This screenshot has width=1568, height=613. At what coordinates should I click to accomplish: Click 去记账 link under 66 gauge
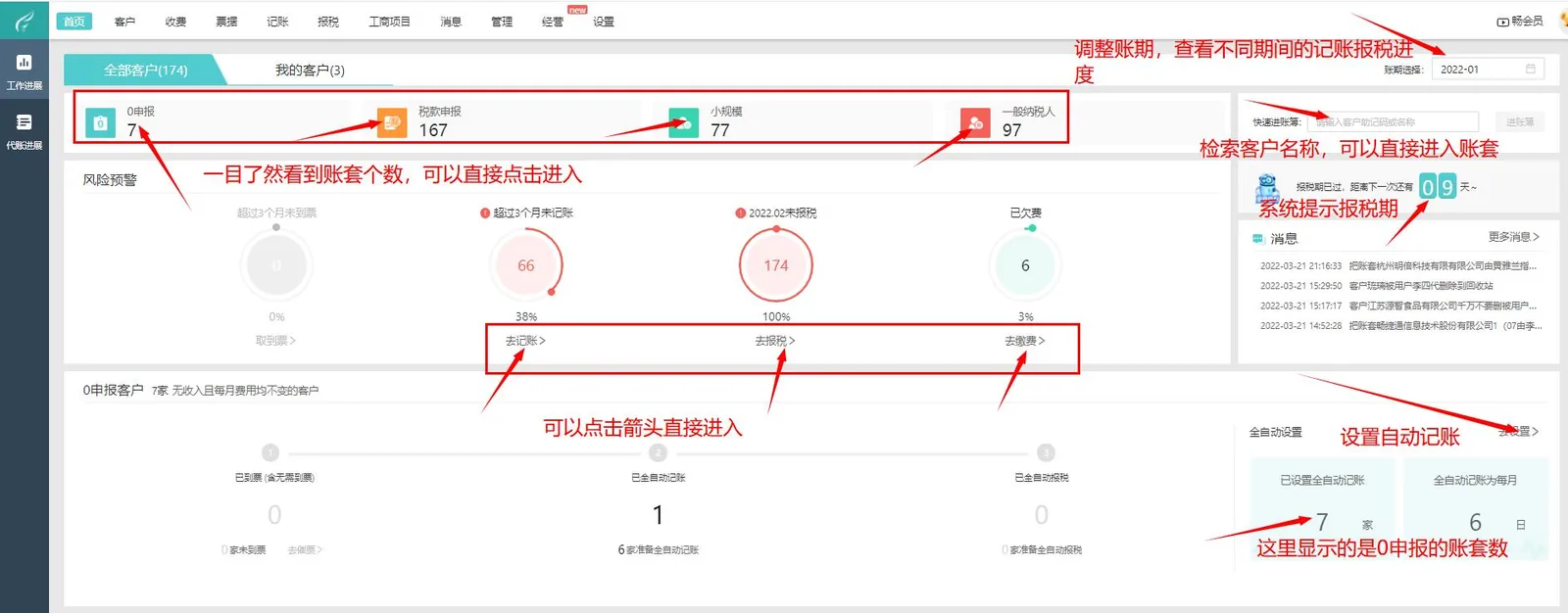pos(525,341)
